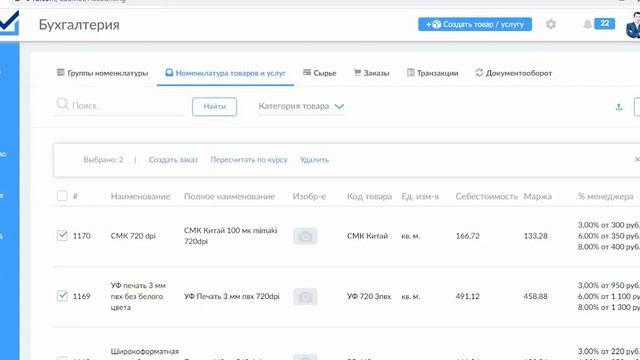Open the user profile avatar

[x=633, y=25]
